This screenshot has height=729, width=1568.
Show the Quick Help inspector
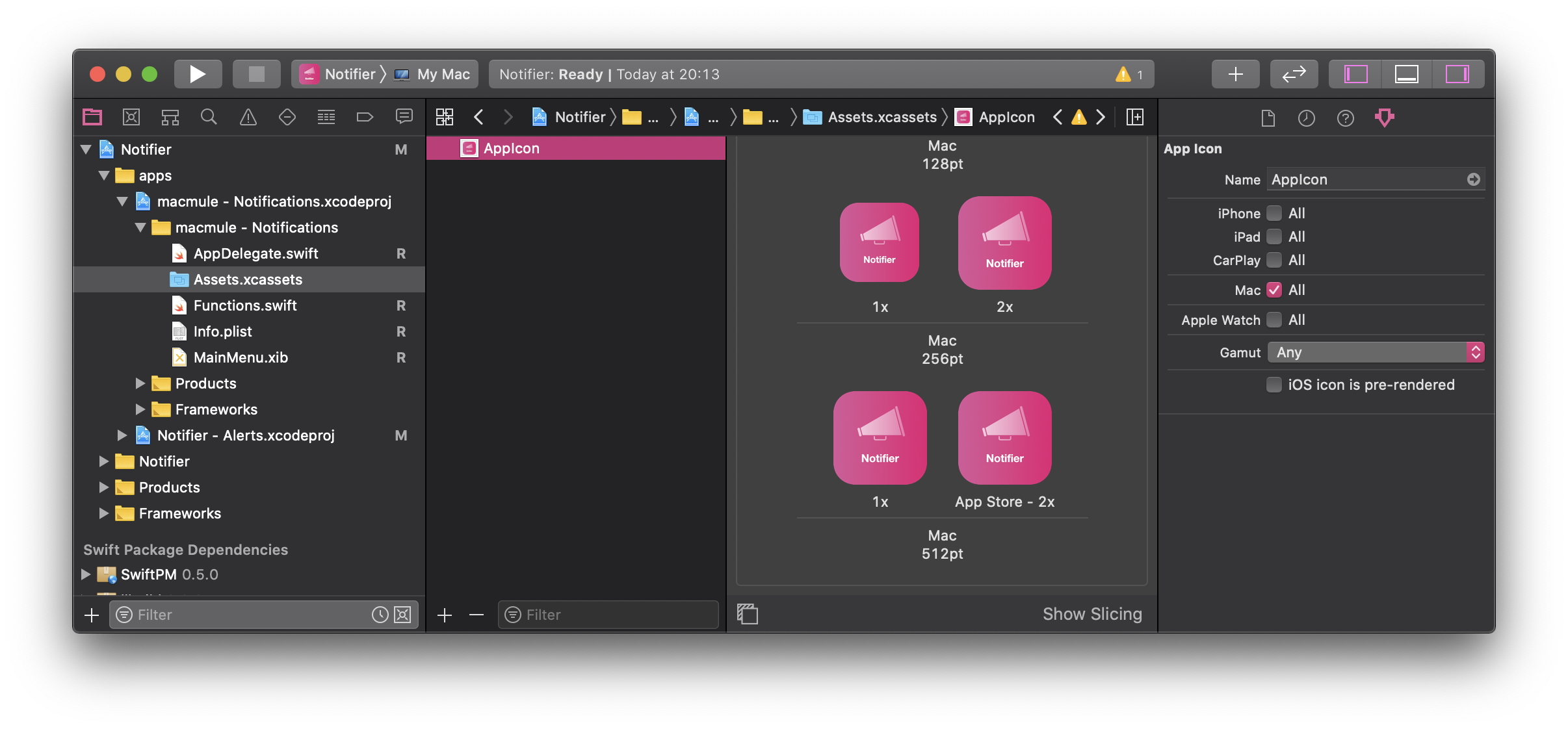click(1345, 118)
